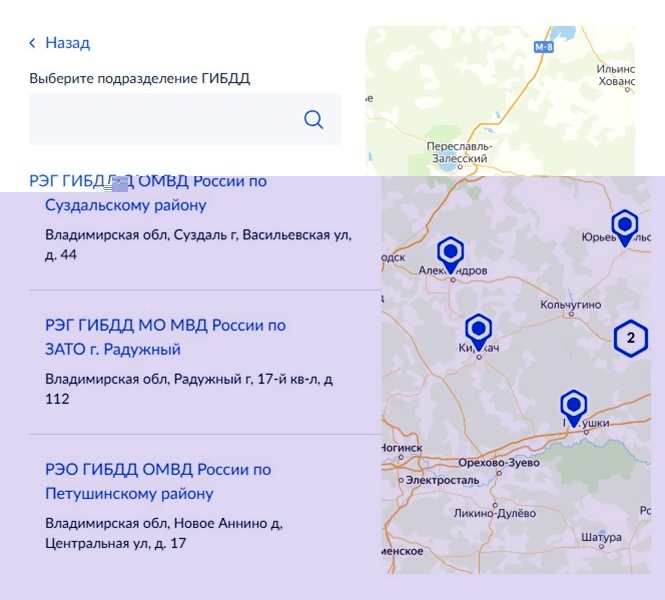The image size is (665, 600).
Task: Go back via the Назад link
Action: point(67,43)
